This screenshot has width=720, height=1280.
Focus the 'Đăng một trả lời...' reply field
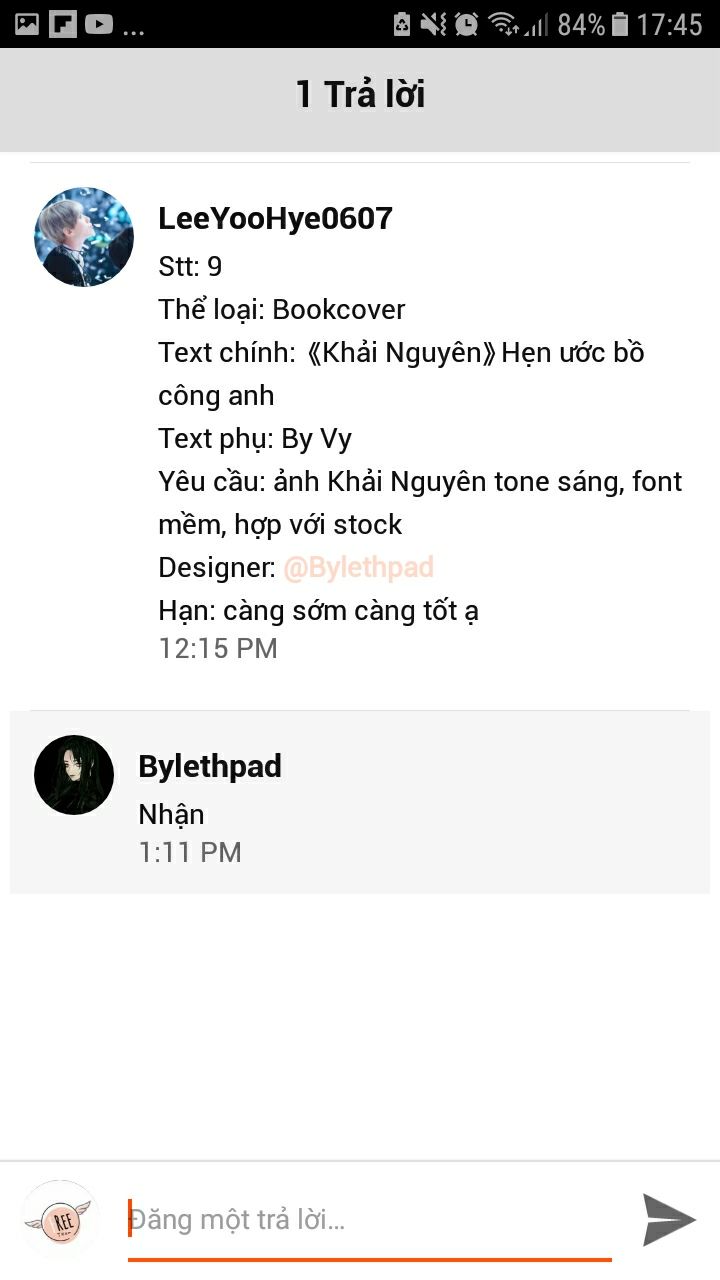(370, 1220)
